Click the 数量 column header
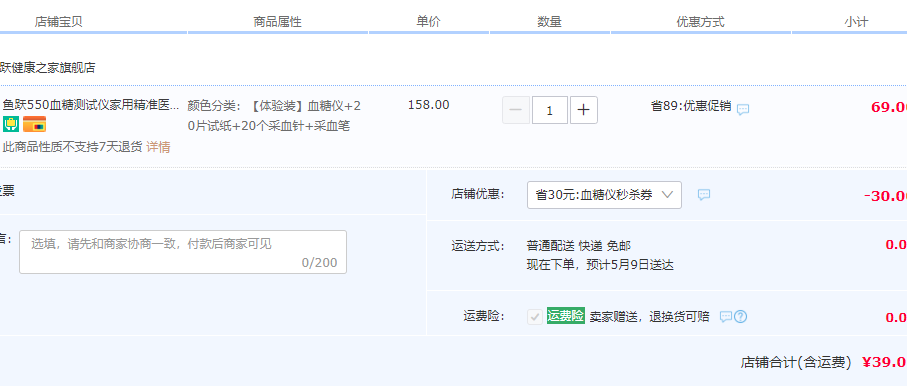The width and height of the screenshot is (907, 386). [x=550, y=22]
